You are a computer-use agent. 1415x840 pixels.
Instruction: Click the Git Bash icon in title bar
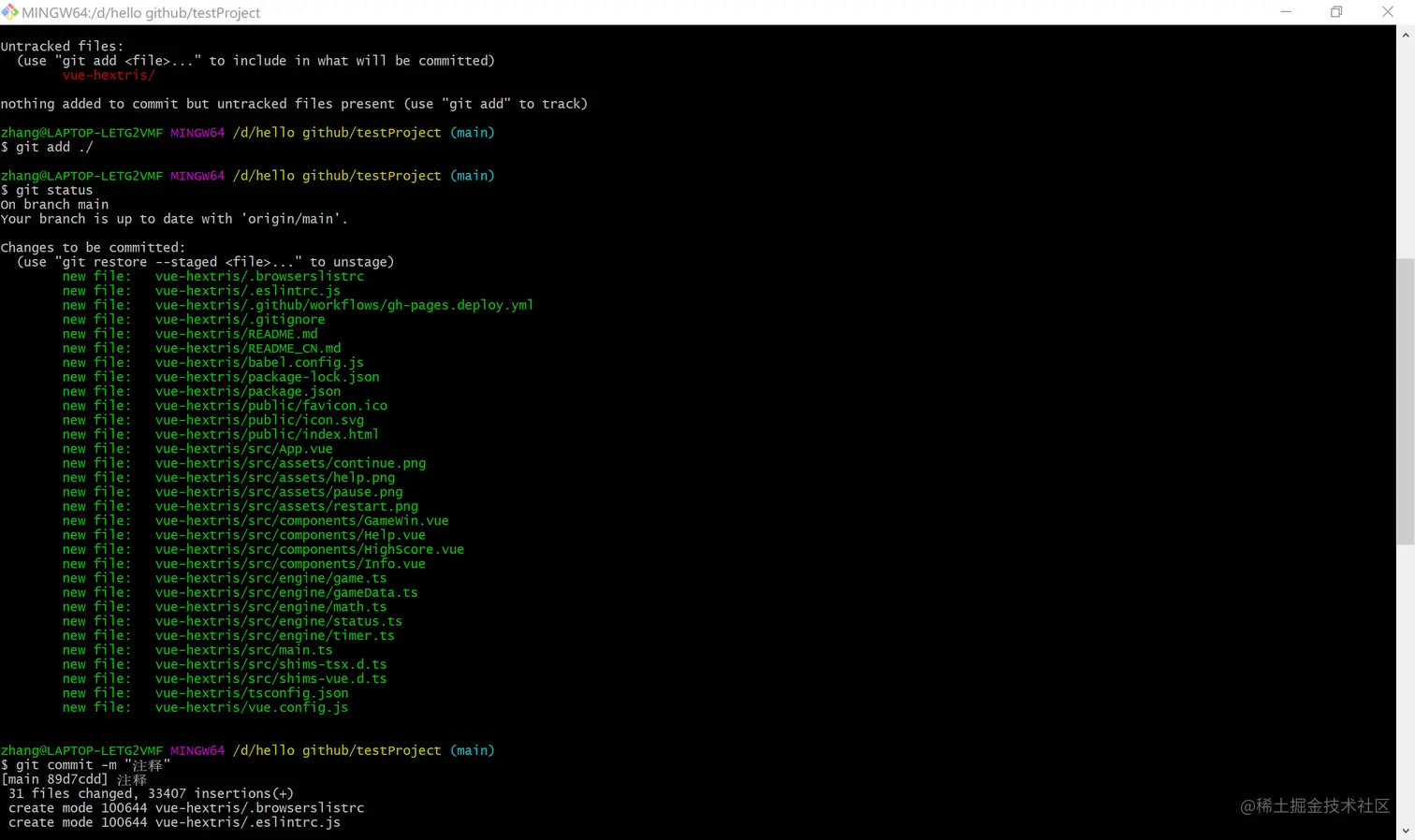point(9,11)
